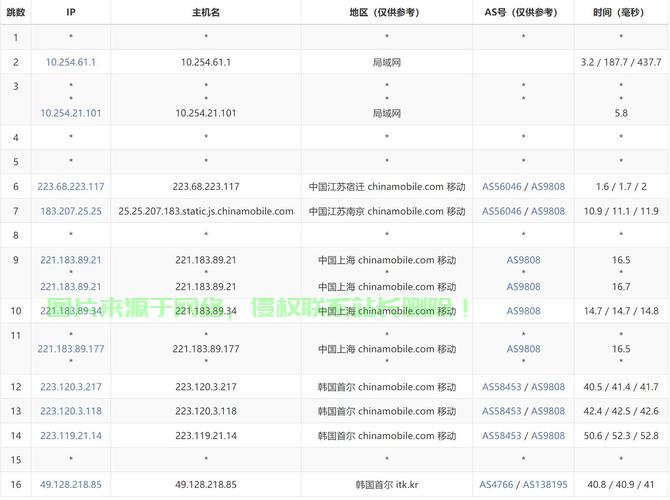This screenshot has height=500, width=670.
Task: Open the blue IP link 223.120.3.217
Action: pos(71,386)
